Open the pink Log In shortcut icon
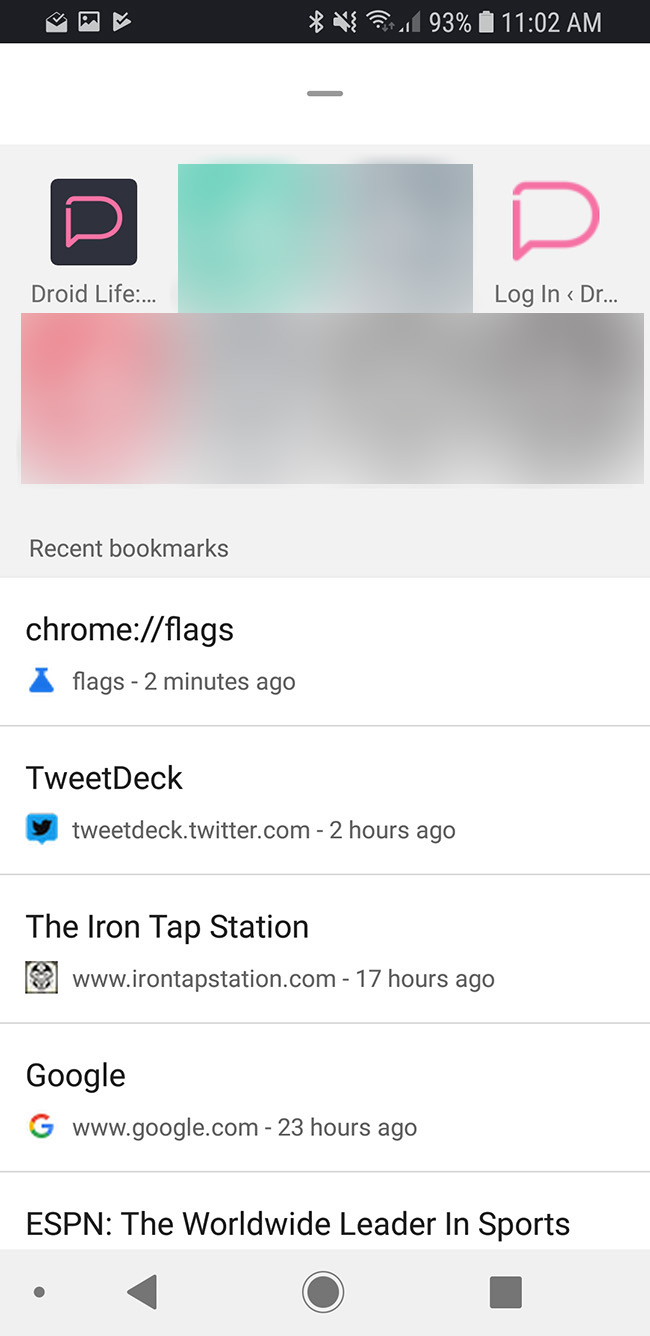The width and height of the screenshot is (650, 1336). pos(555,222)
